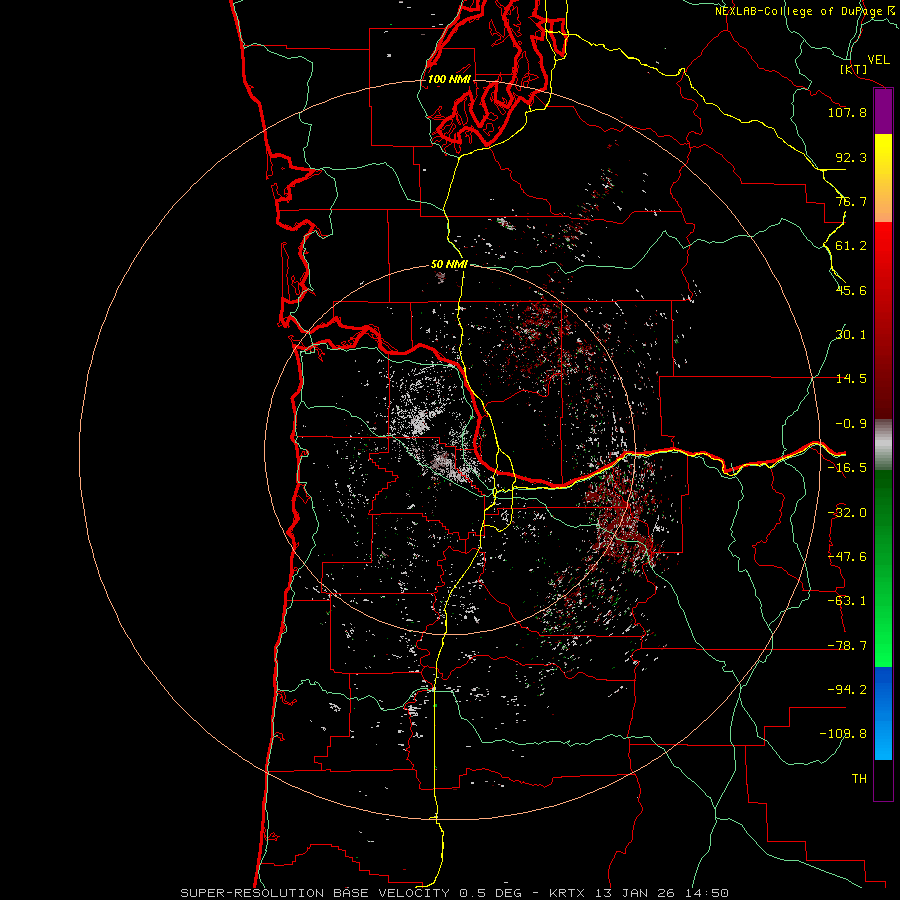The width and height of the screenshot is (900, 900).
Task: Click the -47.6 legend value
Action: [x=847, y=557]
